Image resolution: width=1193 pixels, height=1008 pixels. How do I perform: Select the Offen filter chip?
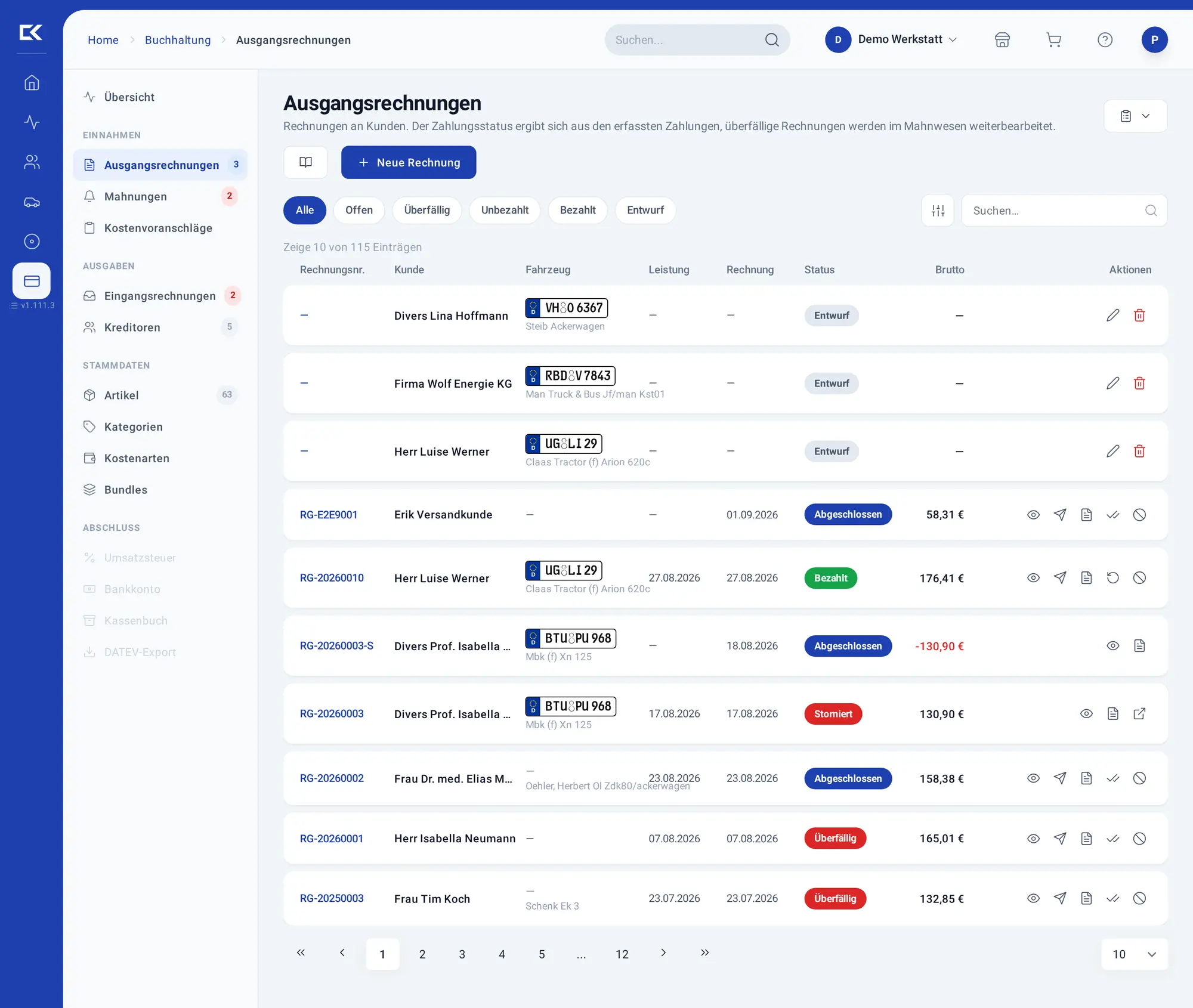pyautogui.click(x=359, y=210)
